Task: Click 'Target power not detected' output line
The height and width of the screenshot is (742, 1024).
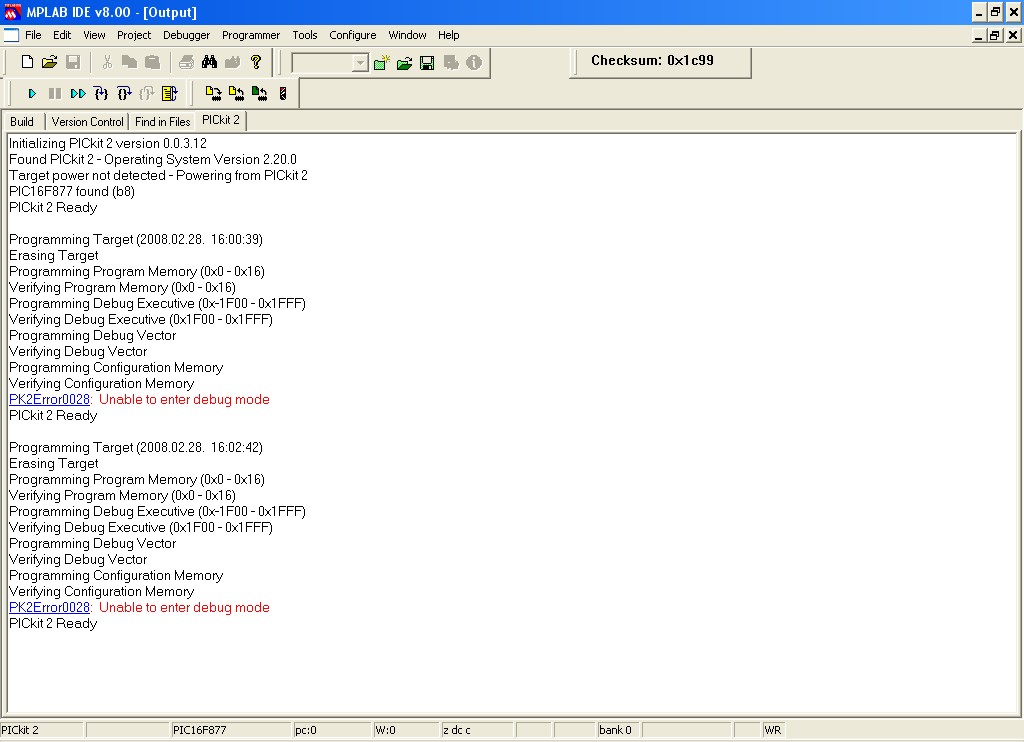Action: pyautogui.click(x=158, y=176)
